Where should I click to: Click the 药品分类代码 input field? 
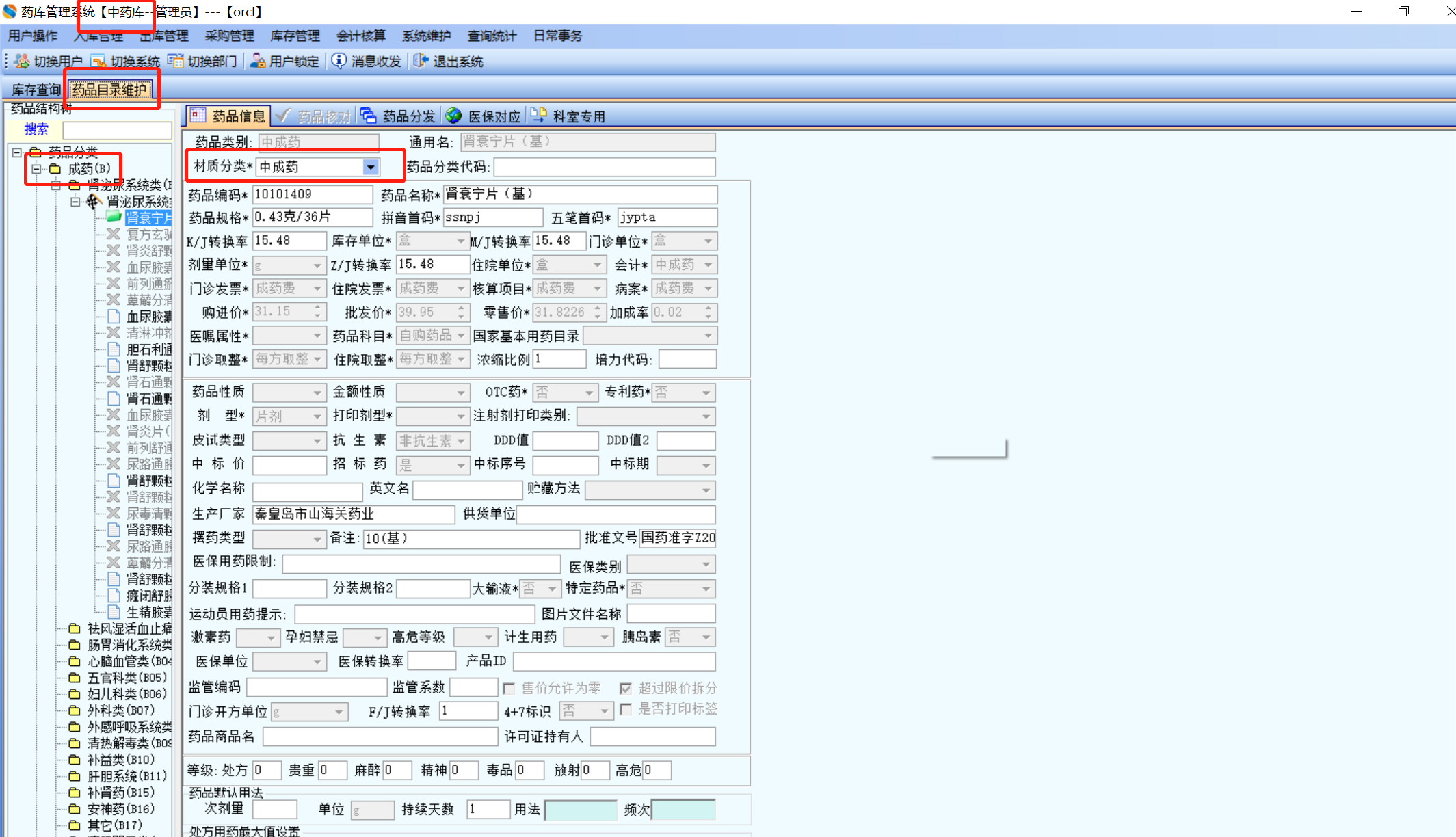pos(604,167)
